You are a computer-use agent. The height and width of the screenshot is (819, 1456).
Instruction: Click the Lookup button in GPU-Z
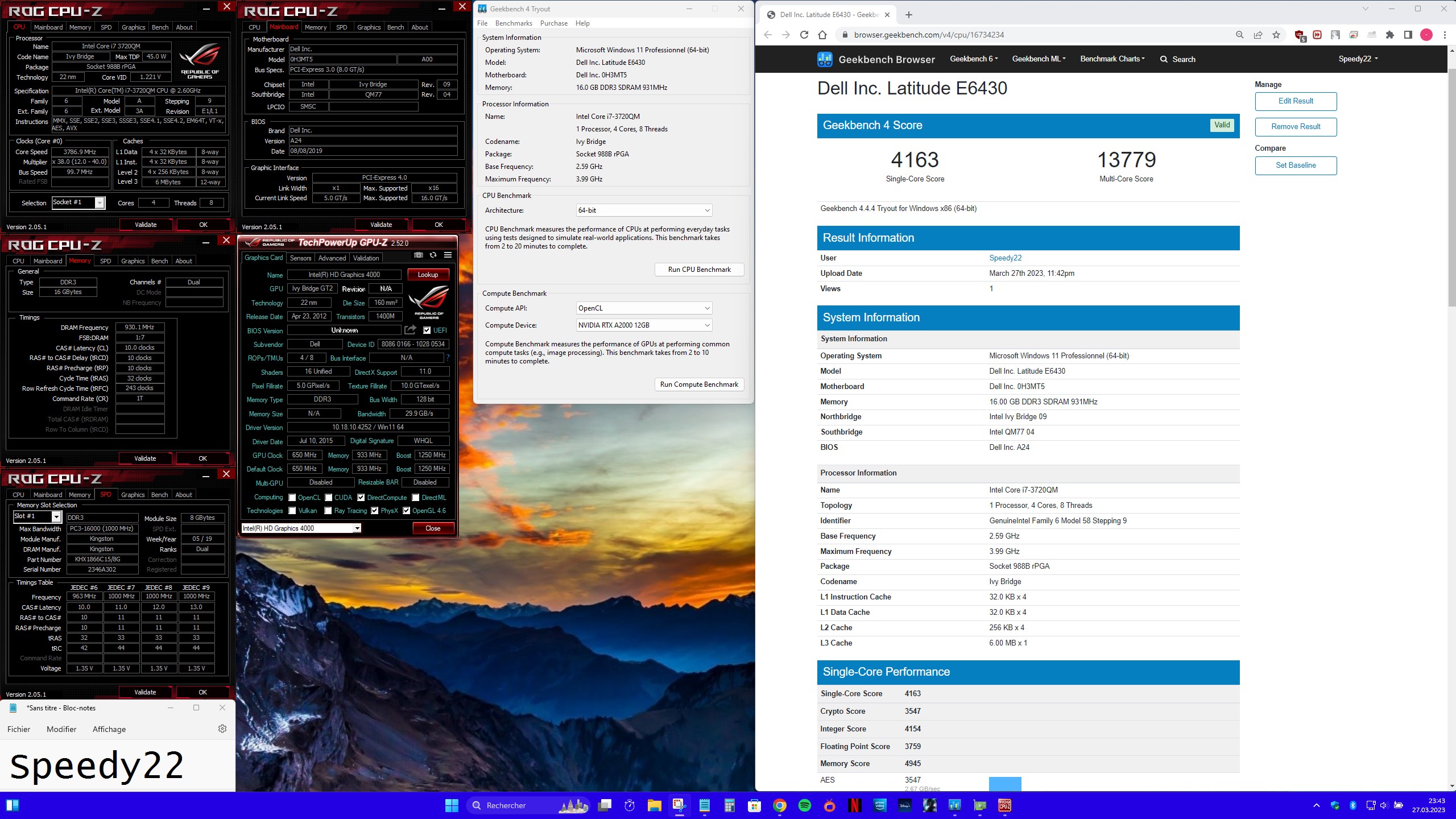[428, 275]
